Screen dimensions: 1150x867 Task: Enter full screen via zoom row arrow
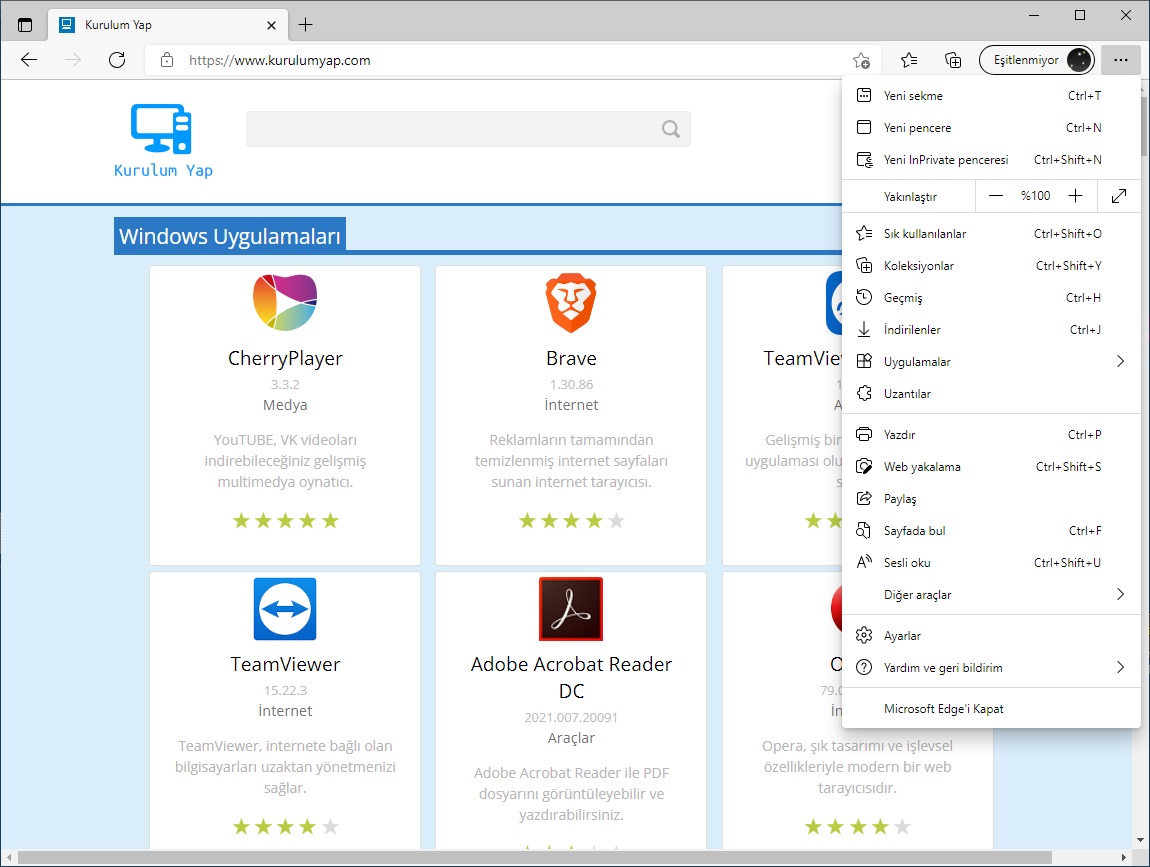1119,196
